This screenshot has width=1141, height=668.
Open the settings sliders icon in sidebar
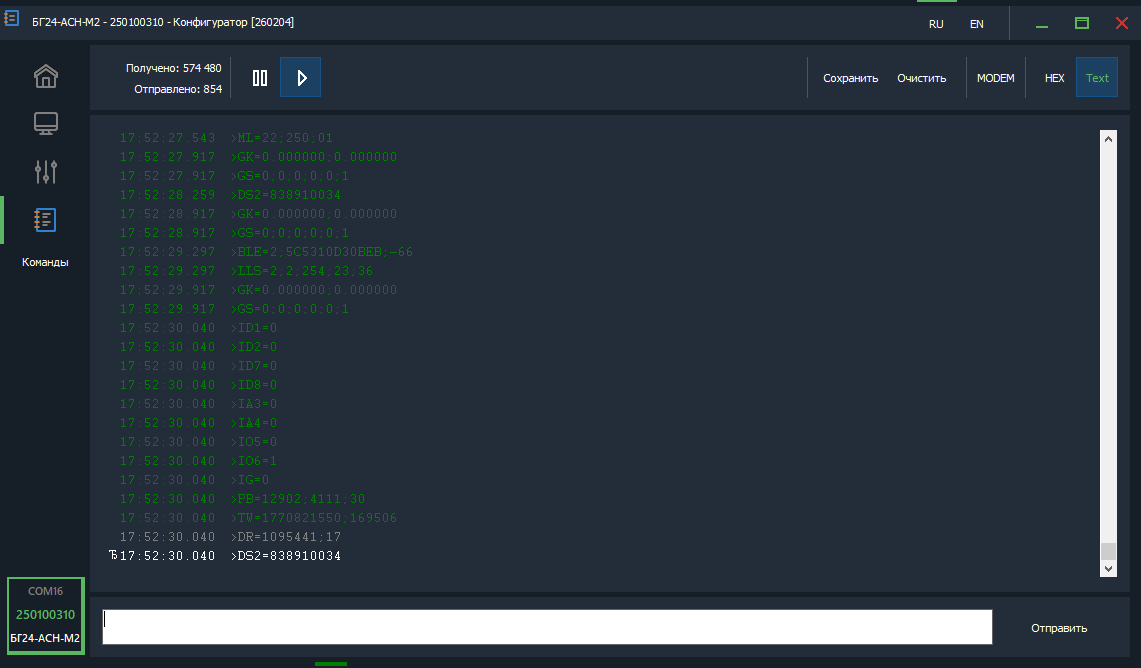tap(46, 172)
